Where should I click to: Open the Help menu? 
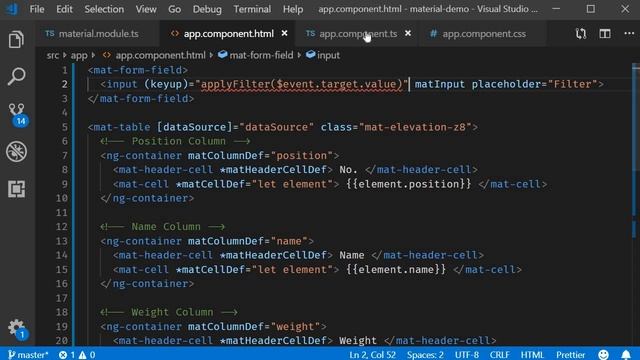293,9
